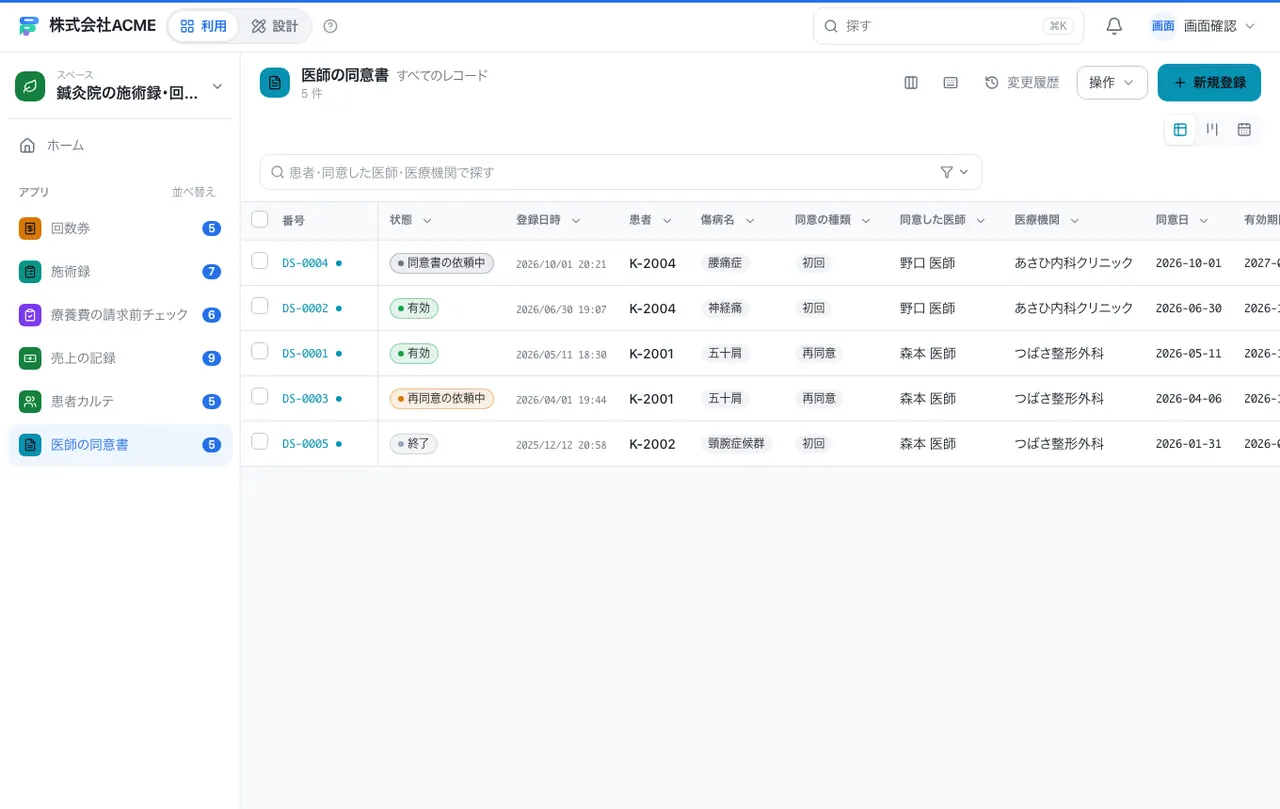Open the 傷病名 column header menu

749,221
